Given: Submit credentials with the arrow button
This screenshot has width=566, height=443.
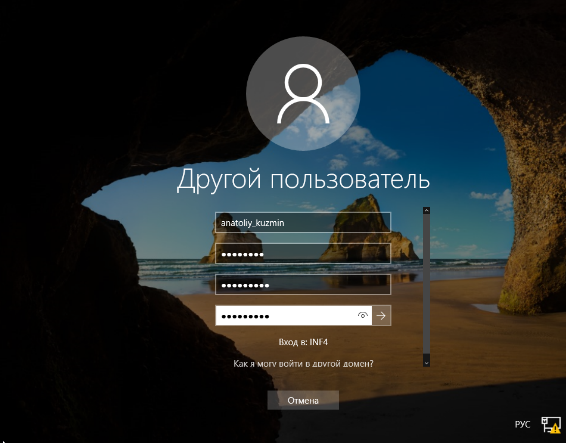Looking at the screenshot, I should 381,316.
